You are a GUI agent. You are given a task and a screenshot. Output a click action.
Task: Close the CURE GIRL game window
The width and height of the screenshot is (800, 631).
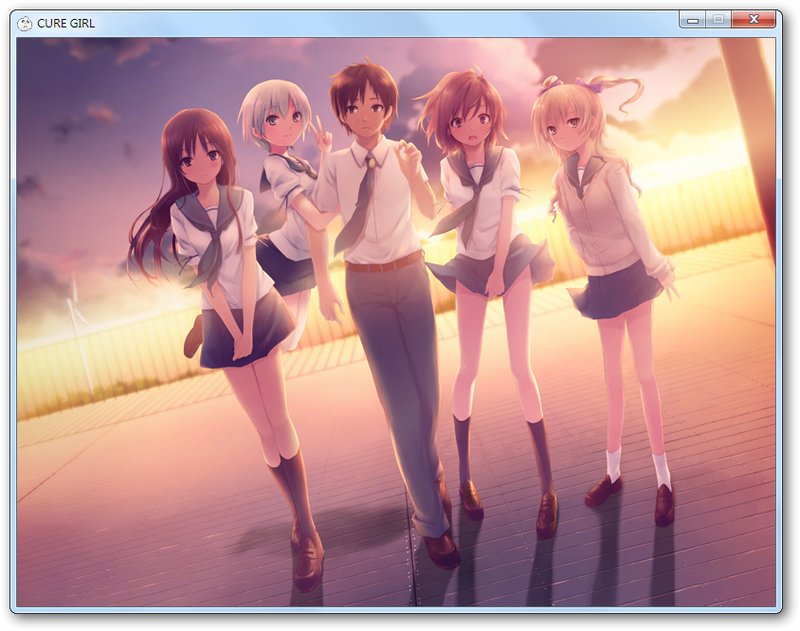pyautogui.click(x=753, y=20)
